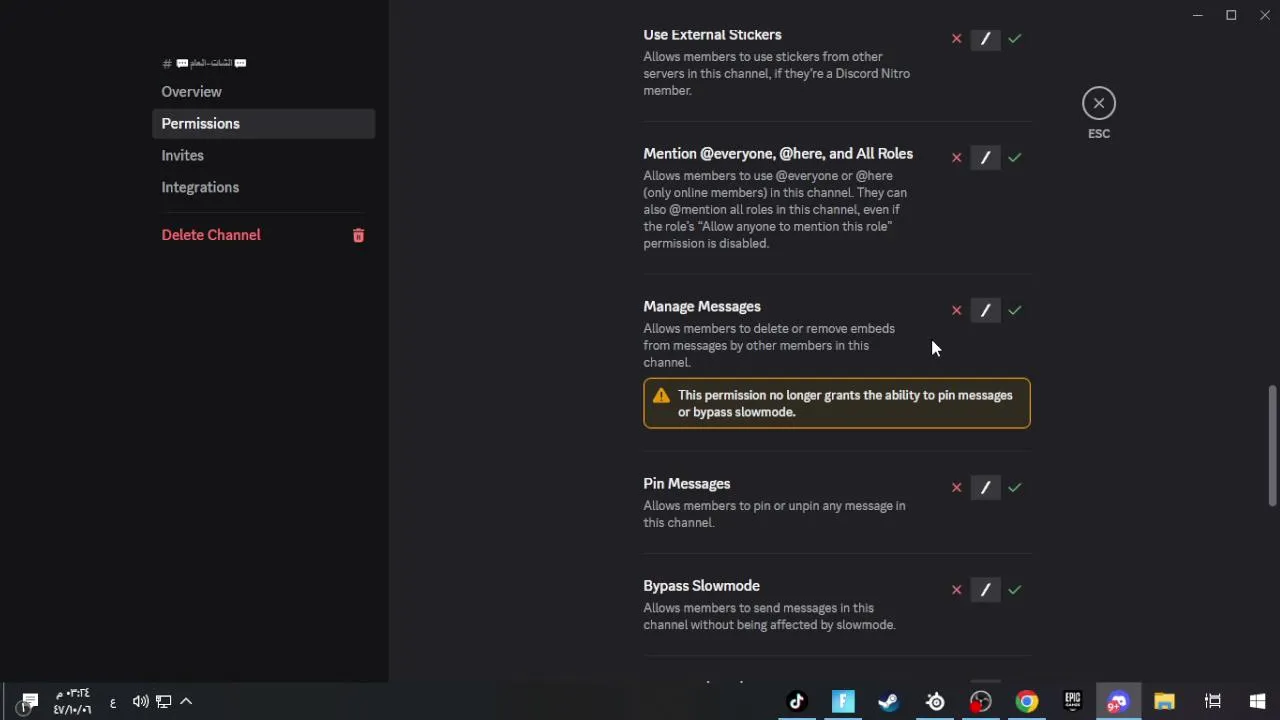1280x720 pixels.
Task: Set Pin Messages to neutral slash
Action: coord(985,488)
